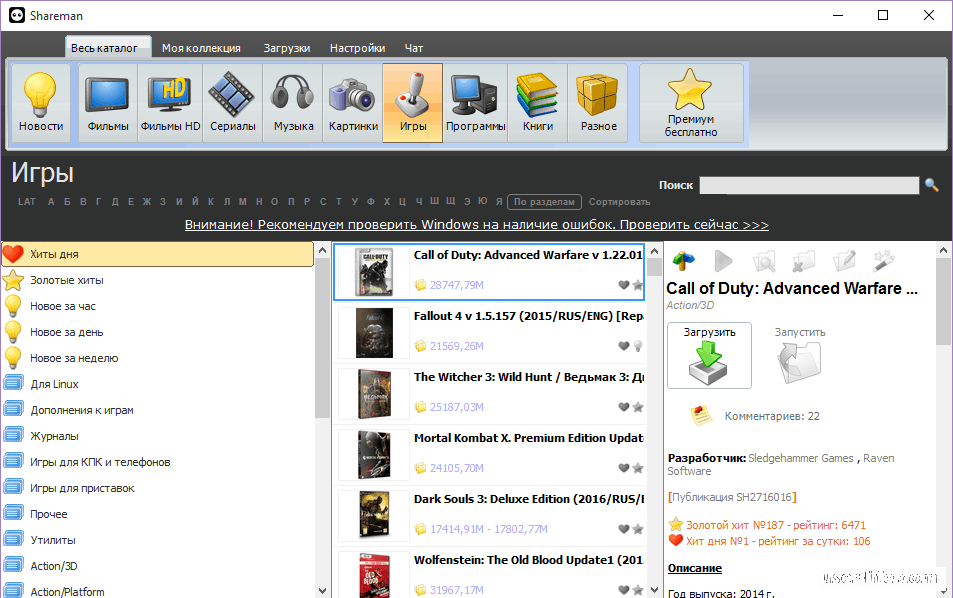Select the Dark Souls 3: Deluxe Edition entry
Screen dimensions: 953x598
click(x=489, y=515)
